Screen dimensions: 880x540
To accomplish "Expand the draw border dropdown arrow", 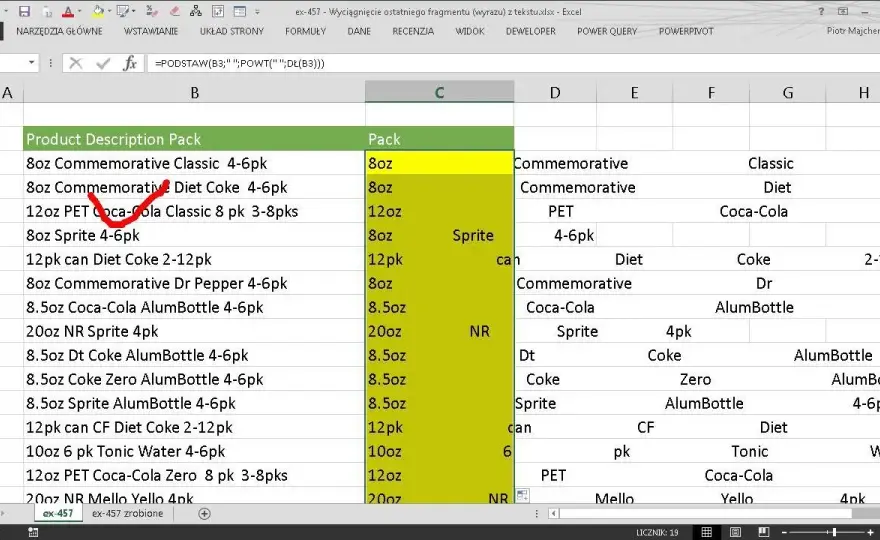I will point(134,11).
